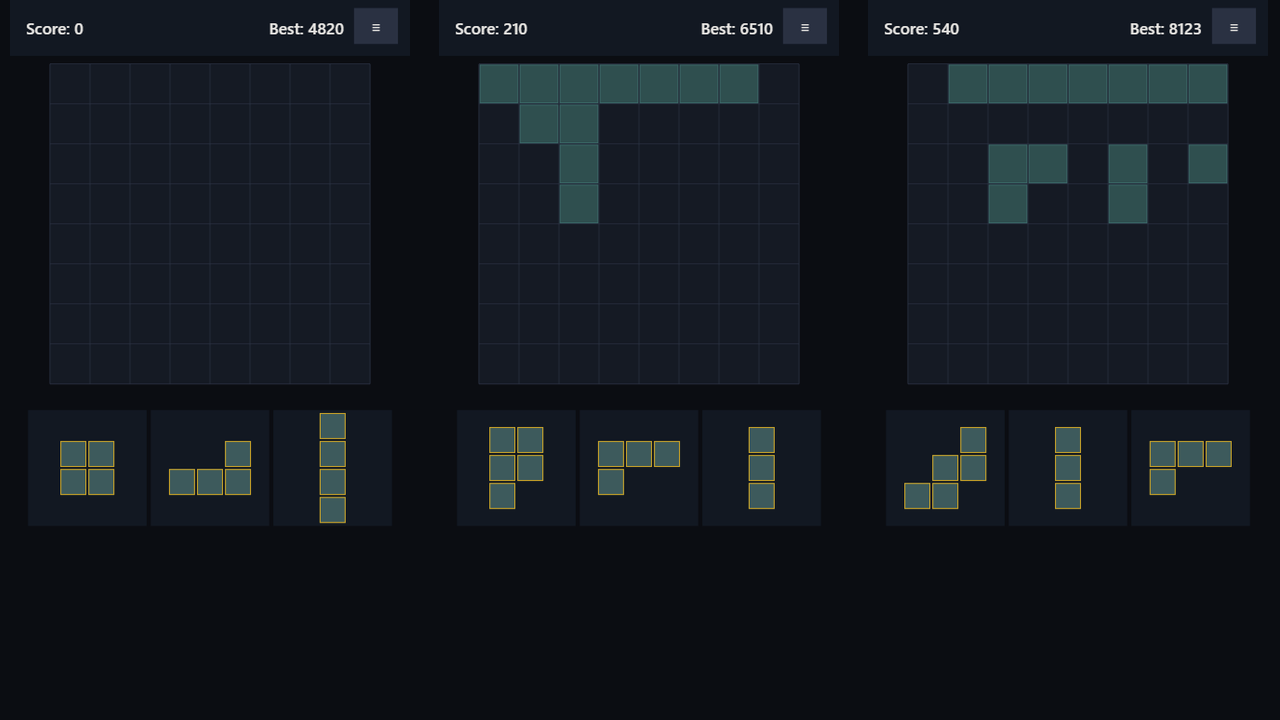
Task: Open the menu beside Best: 4820
Action: tap(376, 27)
